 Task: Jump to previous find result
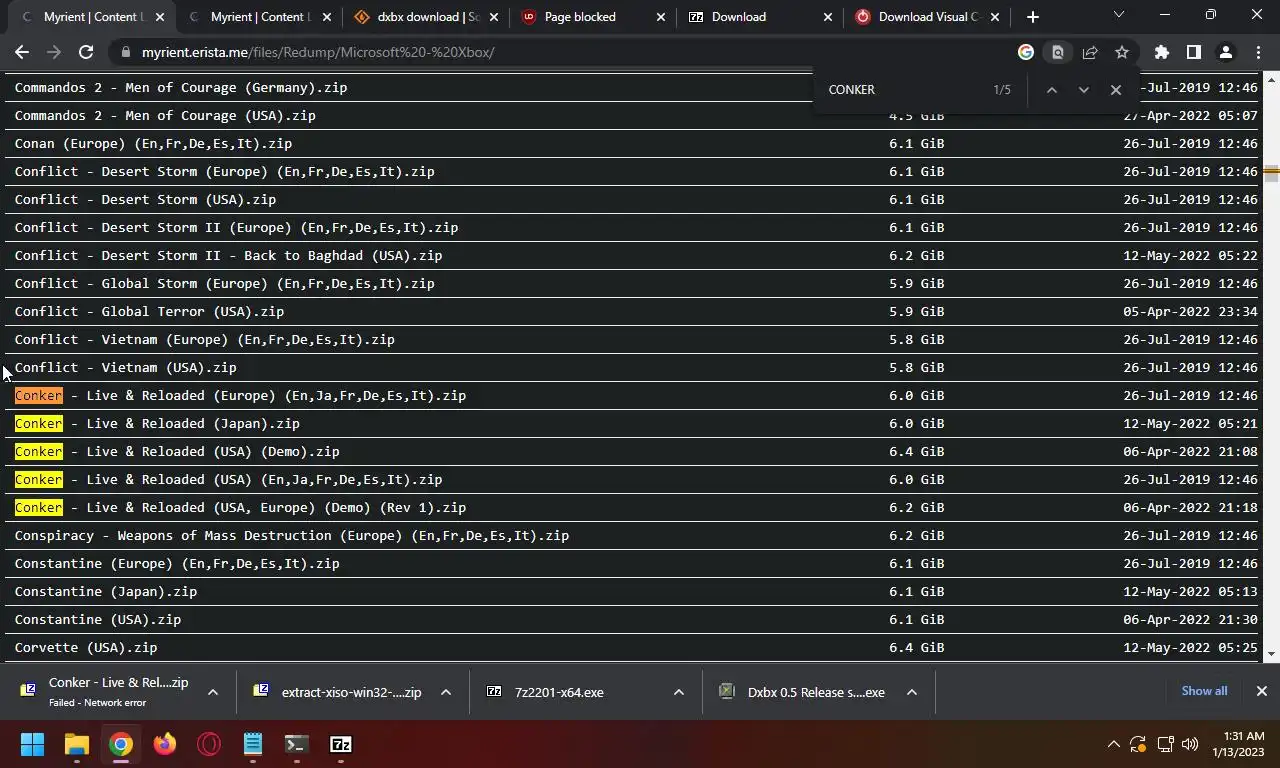(x=1051, y=89)
